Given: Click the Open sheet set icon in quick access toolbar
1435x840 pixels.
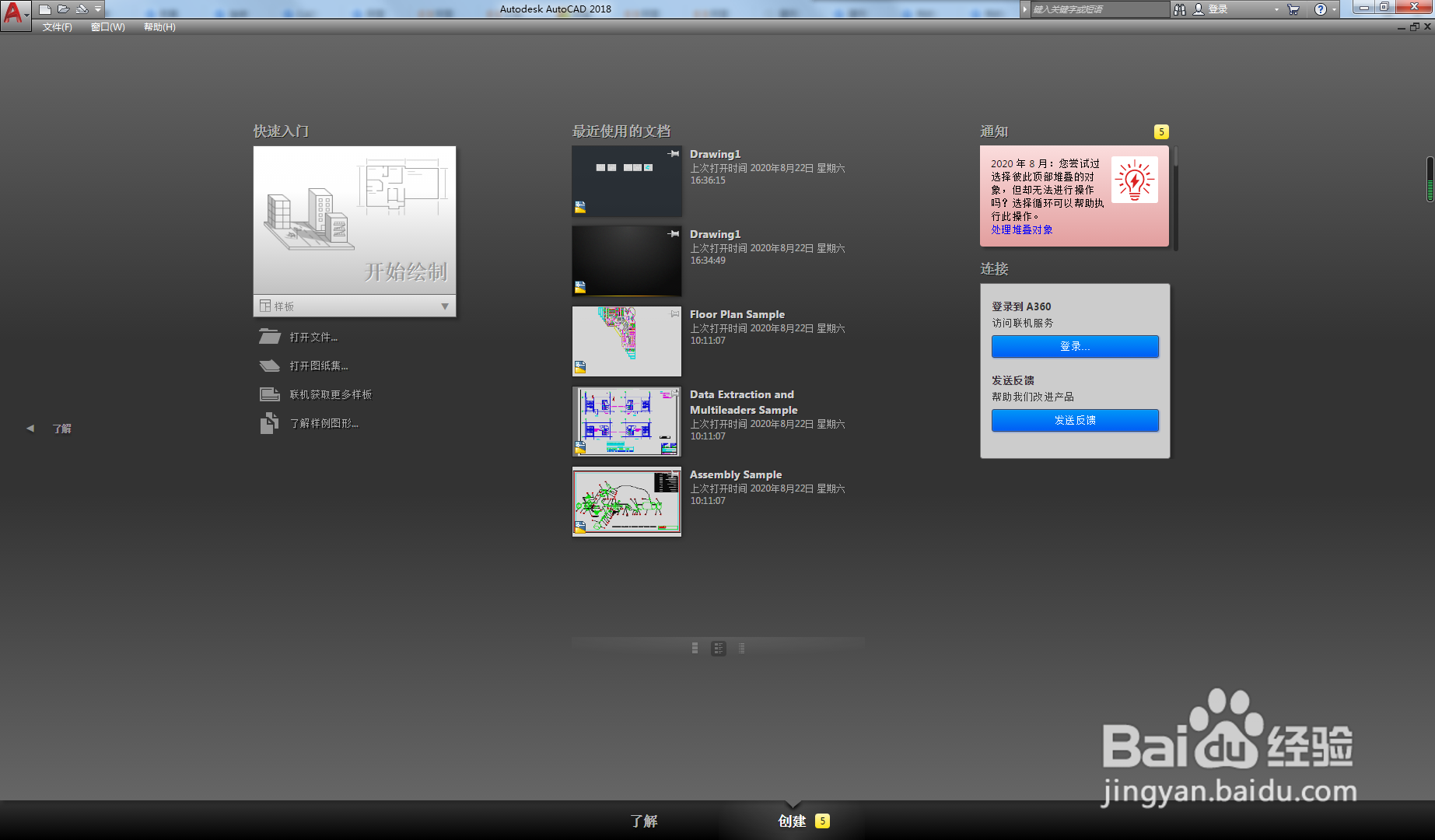Looking at the screenshot, I should [x=82, y=9].
